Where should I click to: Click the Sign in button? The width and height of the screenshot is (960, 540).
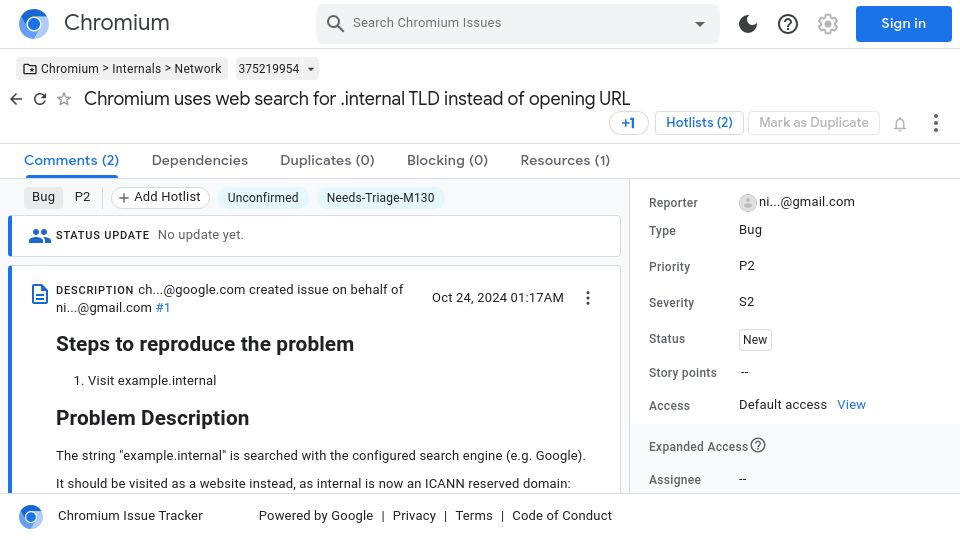pos(903,24)
